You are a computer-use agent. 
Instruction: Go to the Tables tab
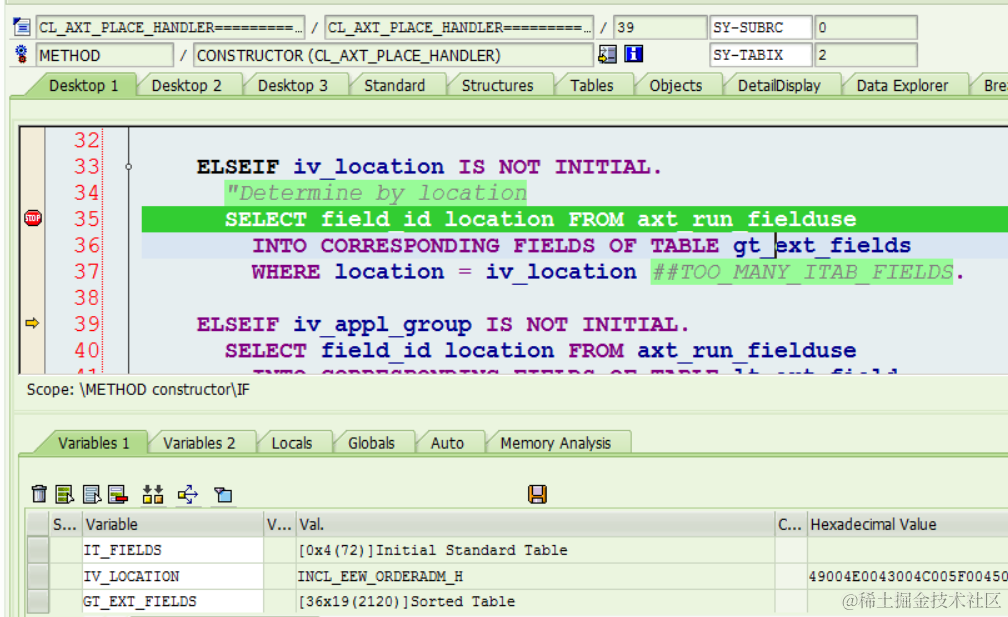coord(592,85)
